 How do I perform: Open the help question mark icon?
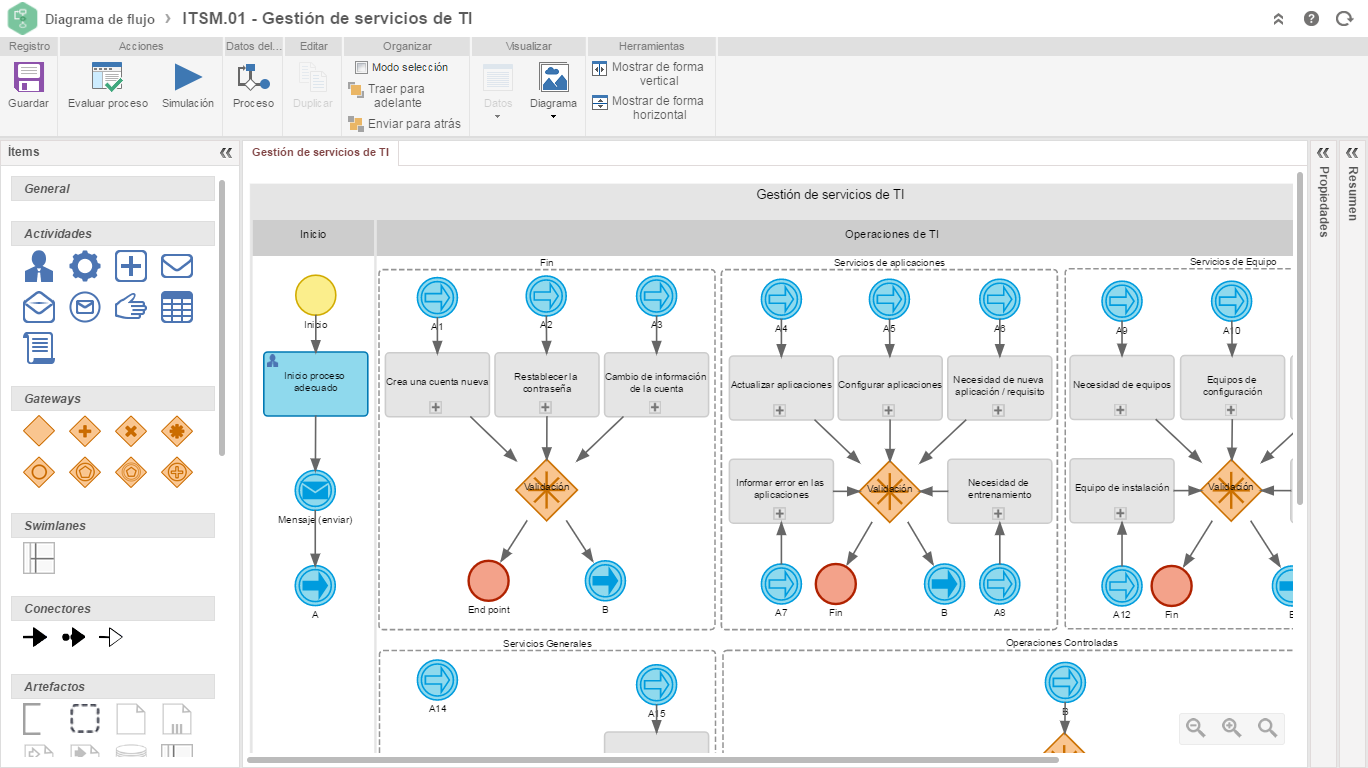[1312, 19]
